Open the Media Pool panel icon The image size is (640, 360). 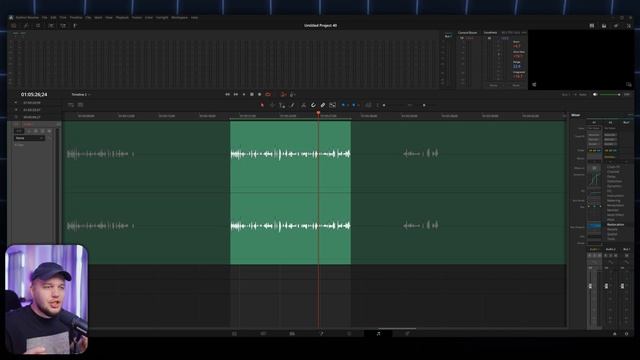pyautogui.click(x=14, y=25)
